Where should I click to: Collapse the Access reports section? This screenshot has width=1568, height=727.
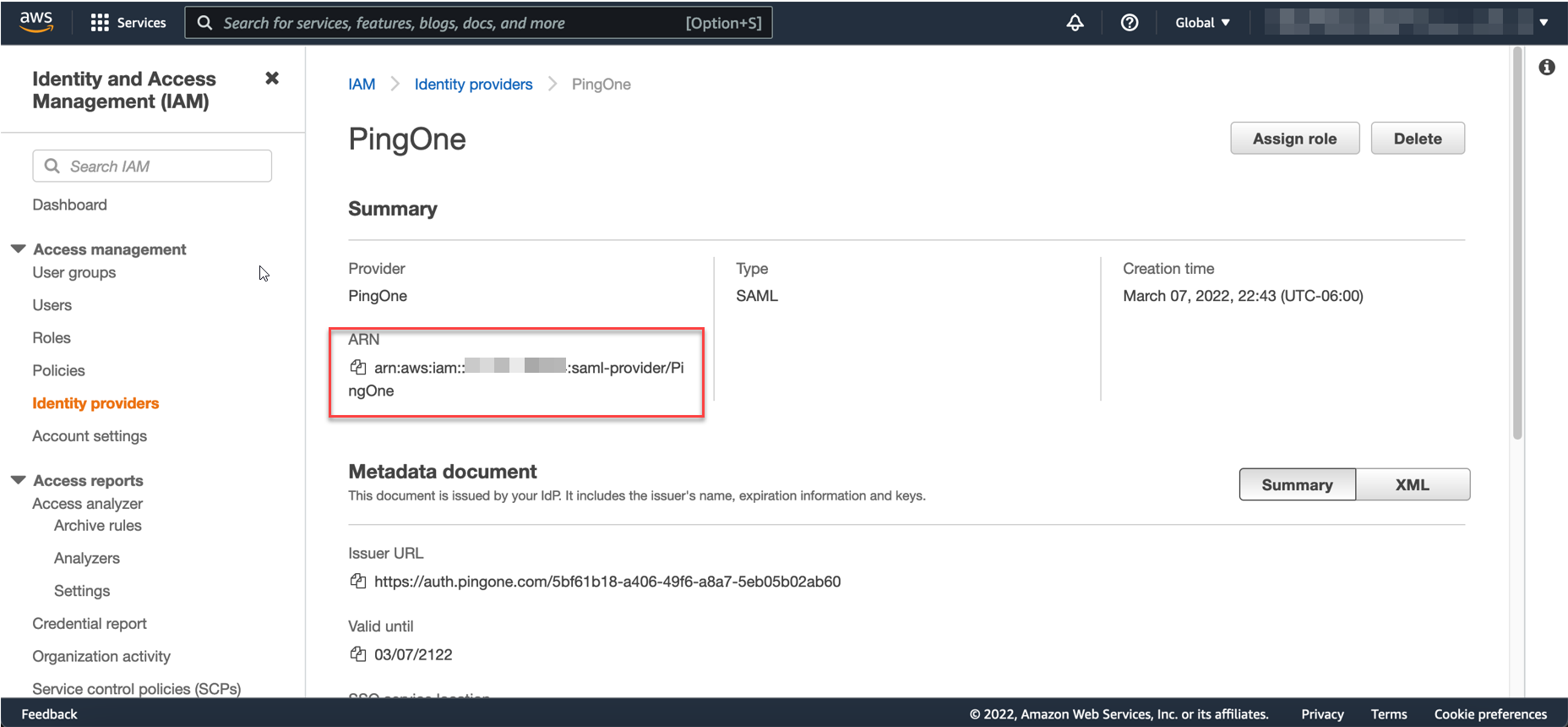(19, 479)
